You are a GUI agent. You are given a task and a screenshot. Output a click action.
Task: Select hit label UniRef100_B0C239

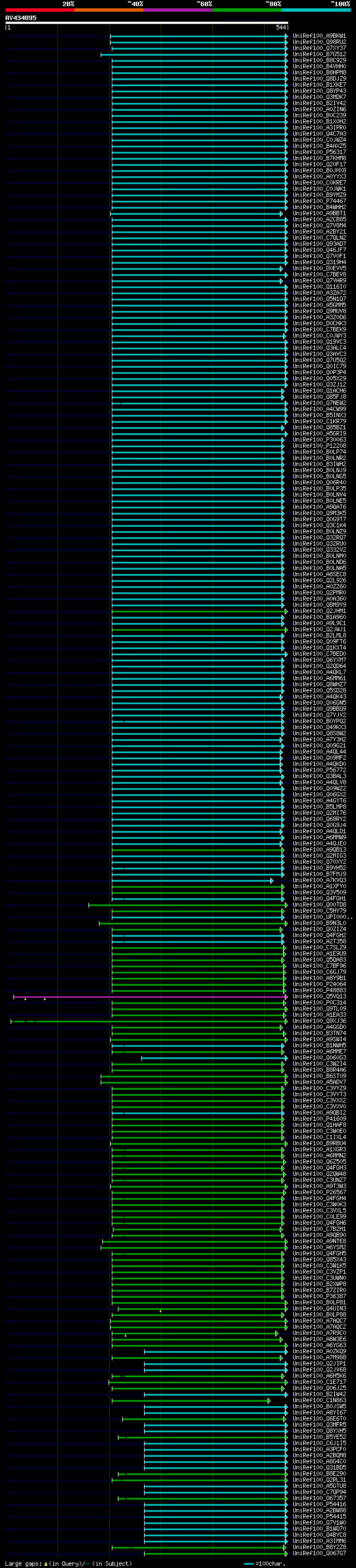[x=319, y=115]
